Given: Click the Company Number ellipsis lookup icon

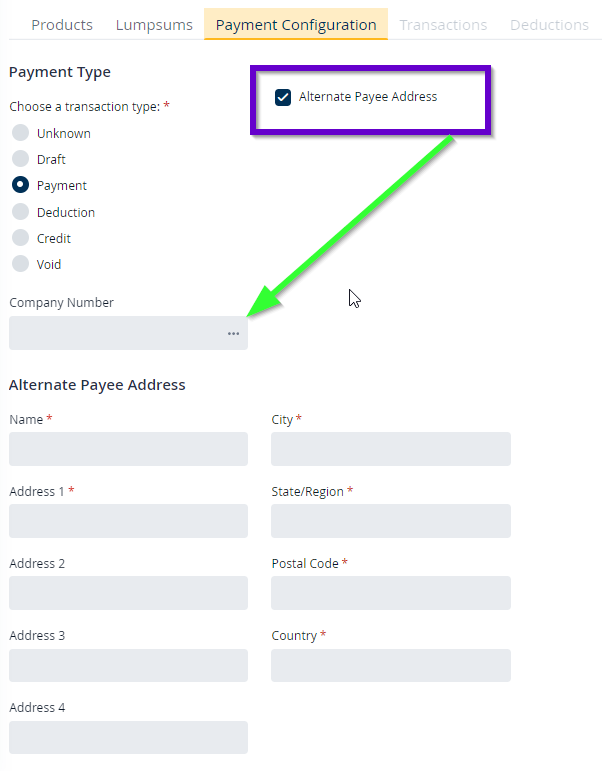Looking at the screenshot, I should coord(233,334).
